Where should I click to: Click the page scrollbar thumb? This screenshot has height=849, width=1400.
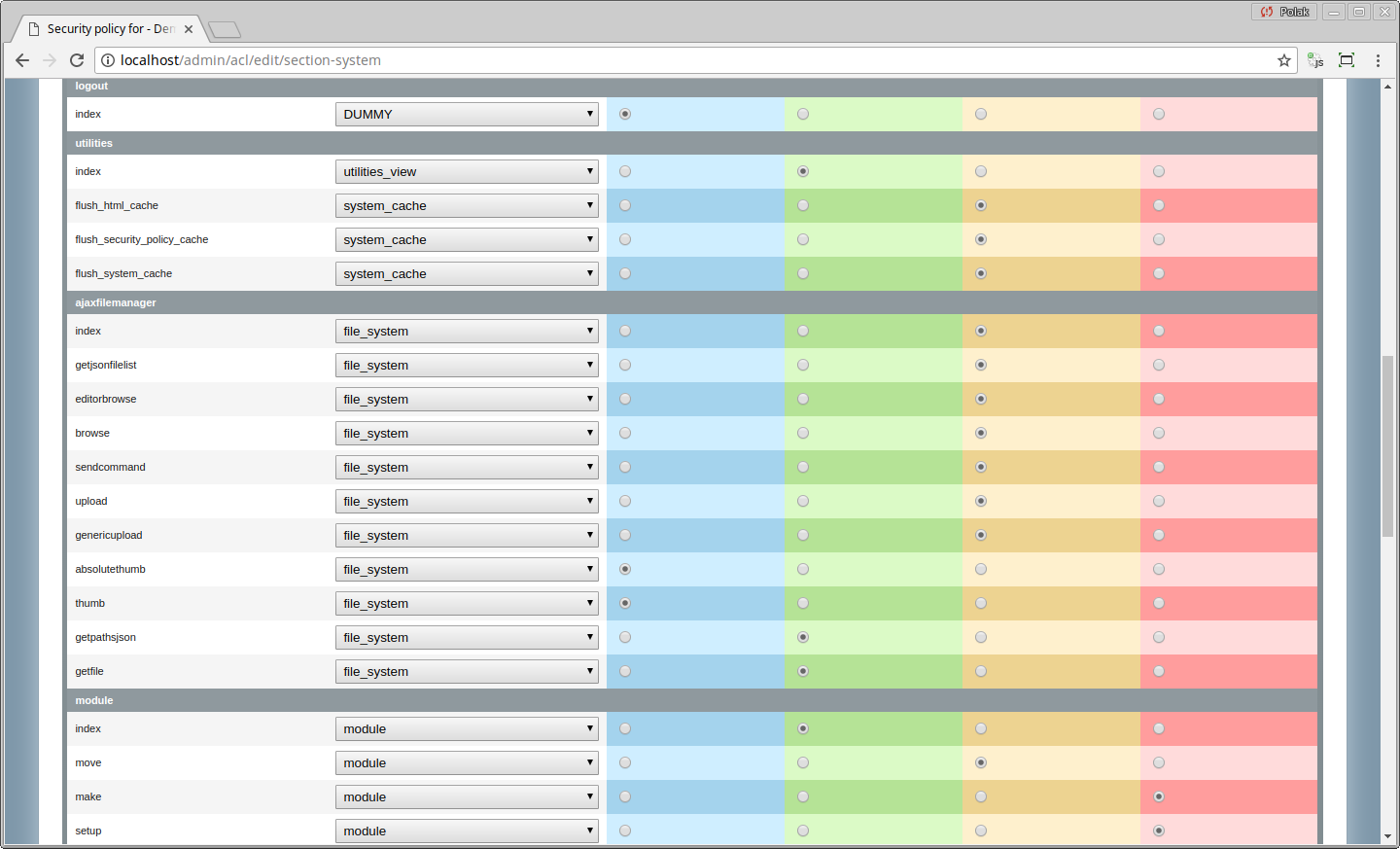pyautogui.click(x=1387, y=446)
